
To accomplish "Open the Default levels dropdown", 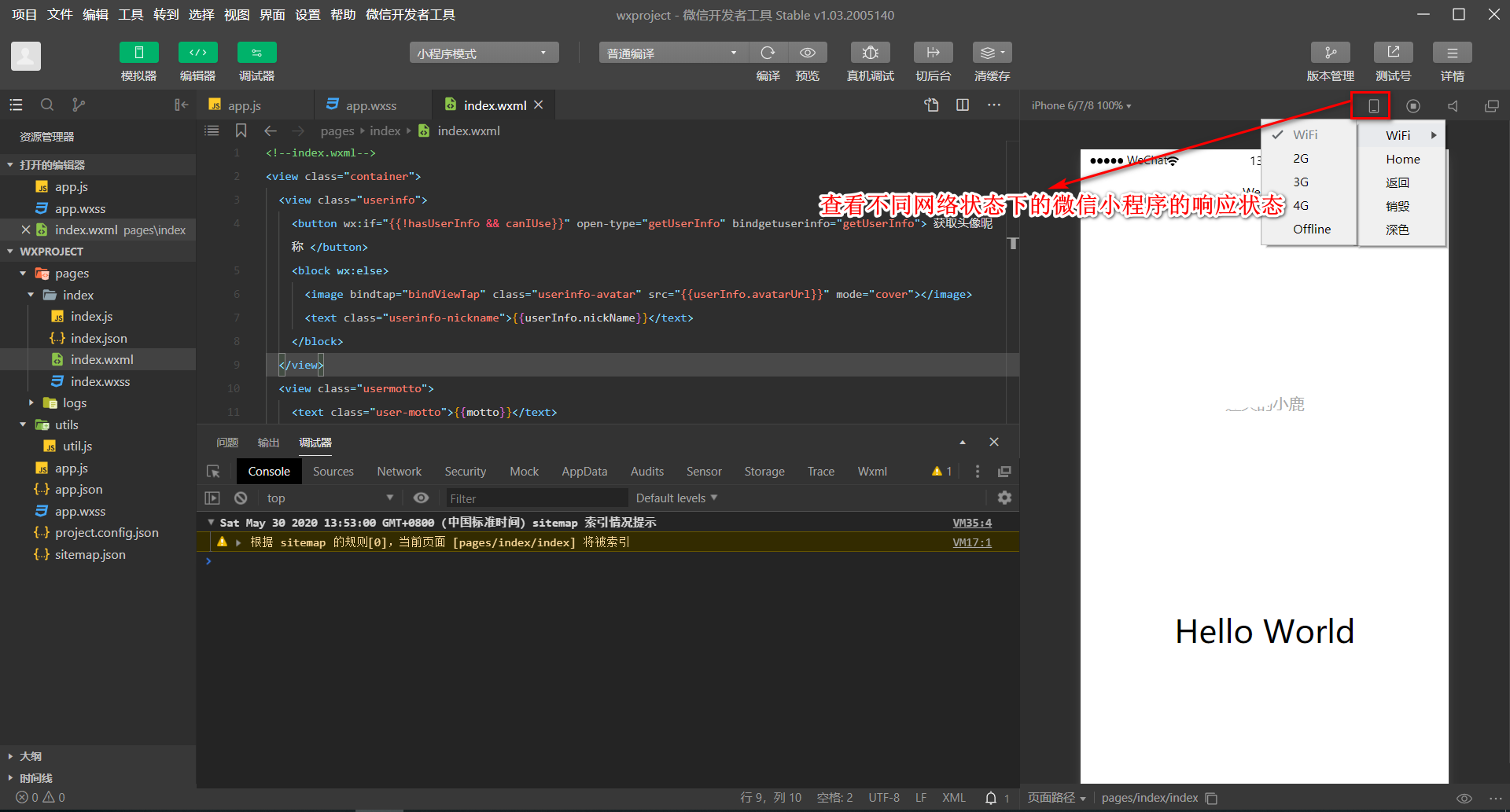I will click(x=676, y=498).
